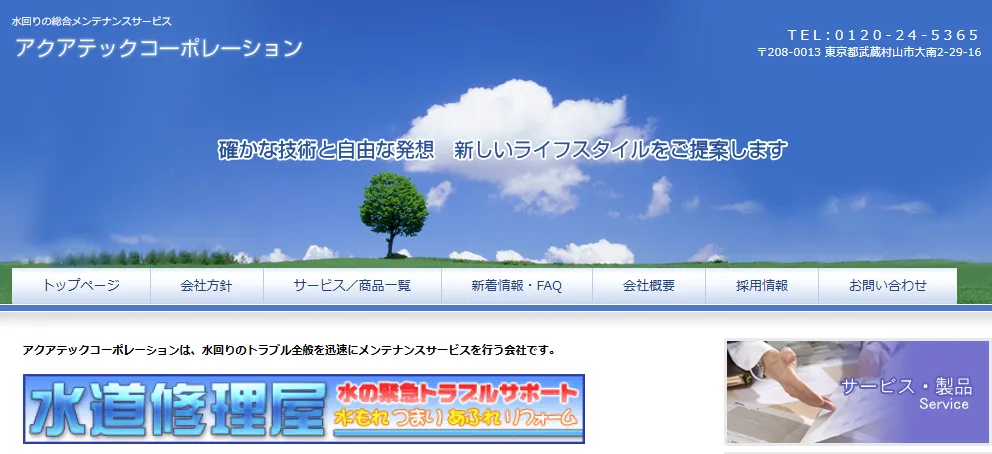Click the 水回りの総合メンテナンスサービス tagline
992x454 pixels.
pyautogui.click(x=91, y=21)
